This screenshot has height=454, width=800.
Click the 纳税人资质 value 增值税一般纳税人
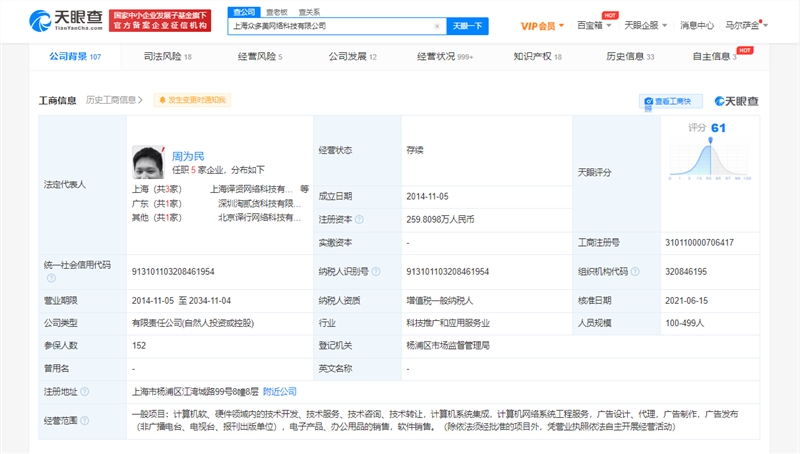(x=440, y=300)
